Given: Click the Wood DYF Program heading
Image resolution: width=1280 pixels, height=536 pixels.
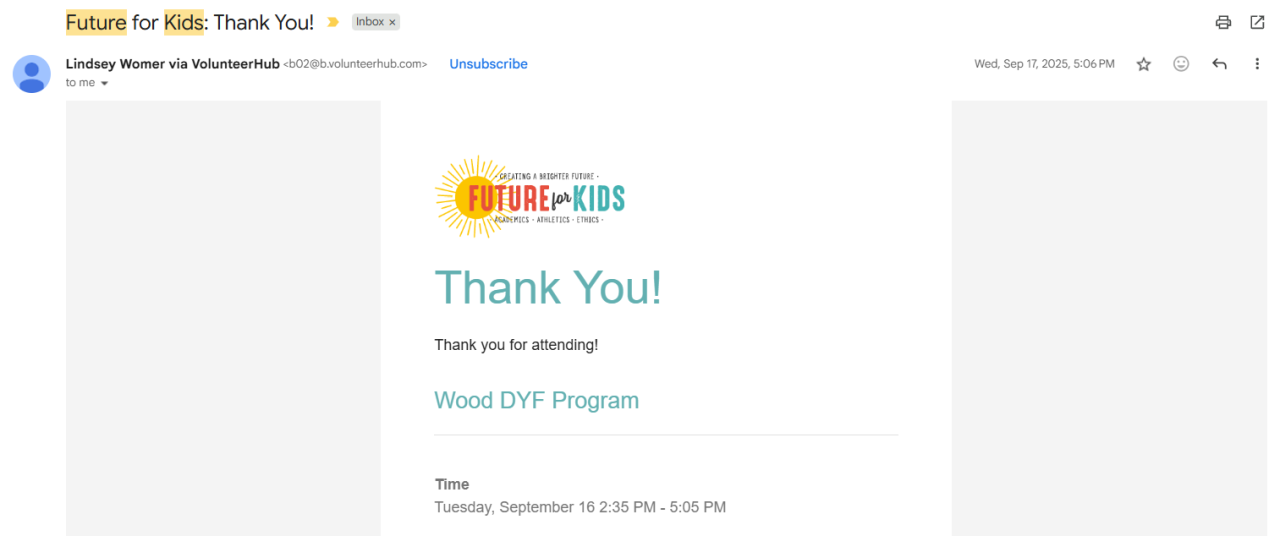Looking at the screenshot, I should tap(536, 400).
